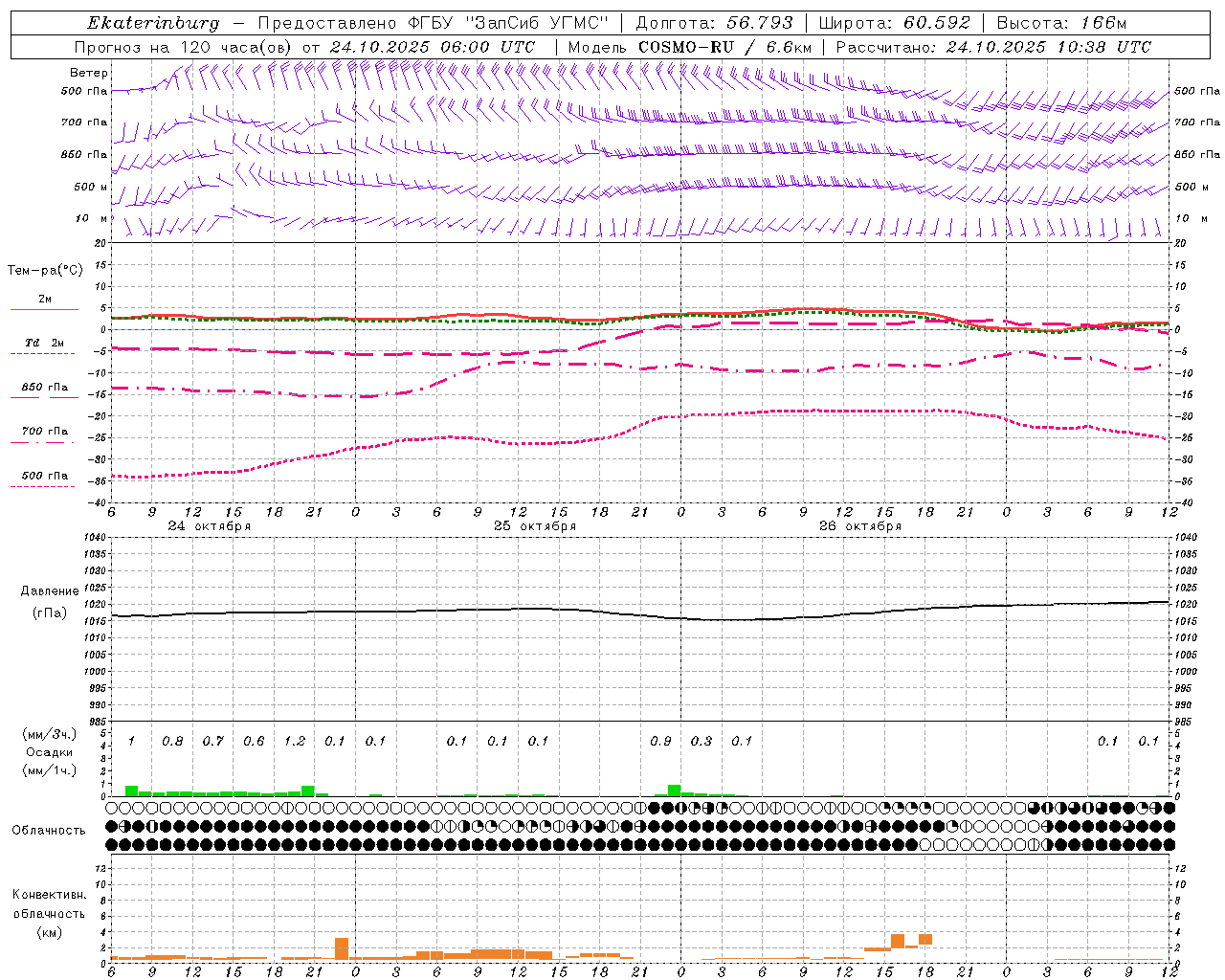
Task: Click the 0.3 precipitation amount value
Action: (702, 741)
